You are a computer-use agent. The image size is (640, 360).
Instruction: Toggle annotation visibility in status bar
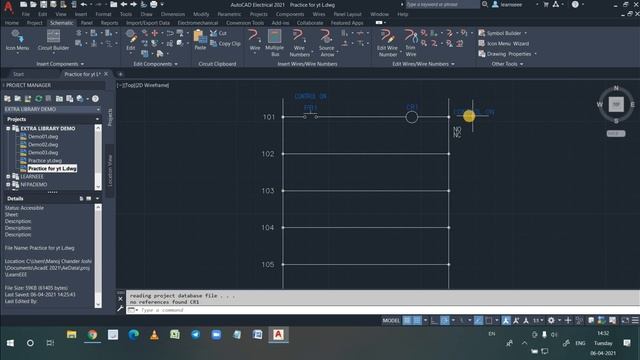pyautogui.click(x=506, y=321)
